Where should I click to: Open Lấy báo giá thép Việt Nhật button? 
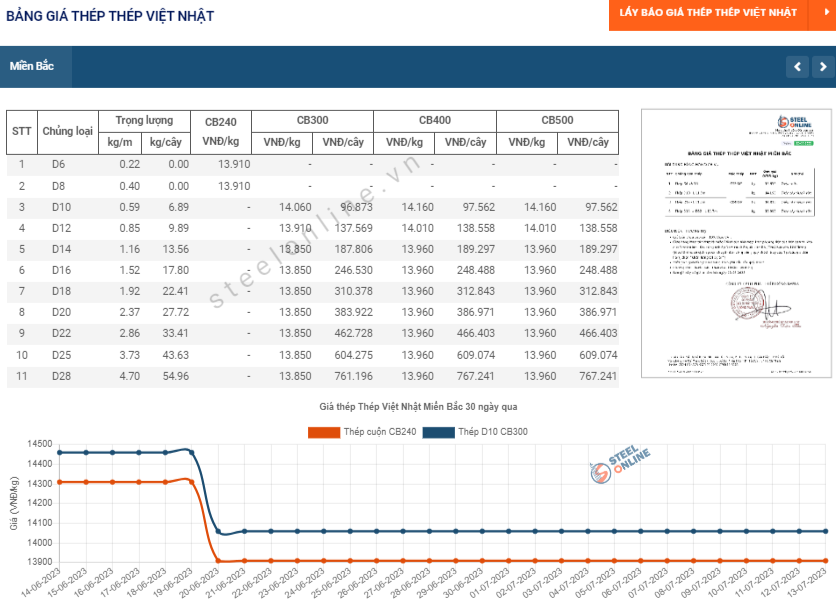coord(708,13)
